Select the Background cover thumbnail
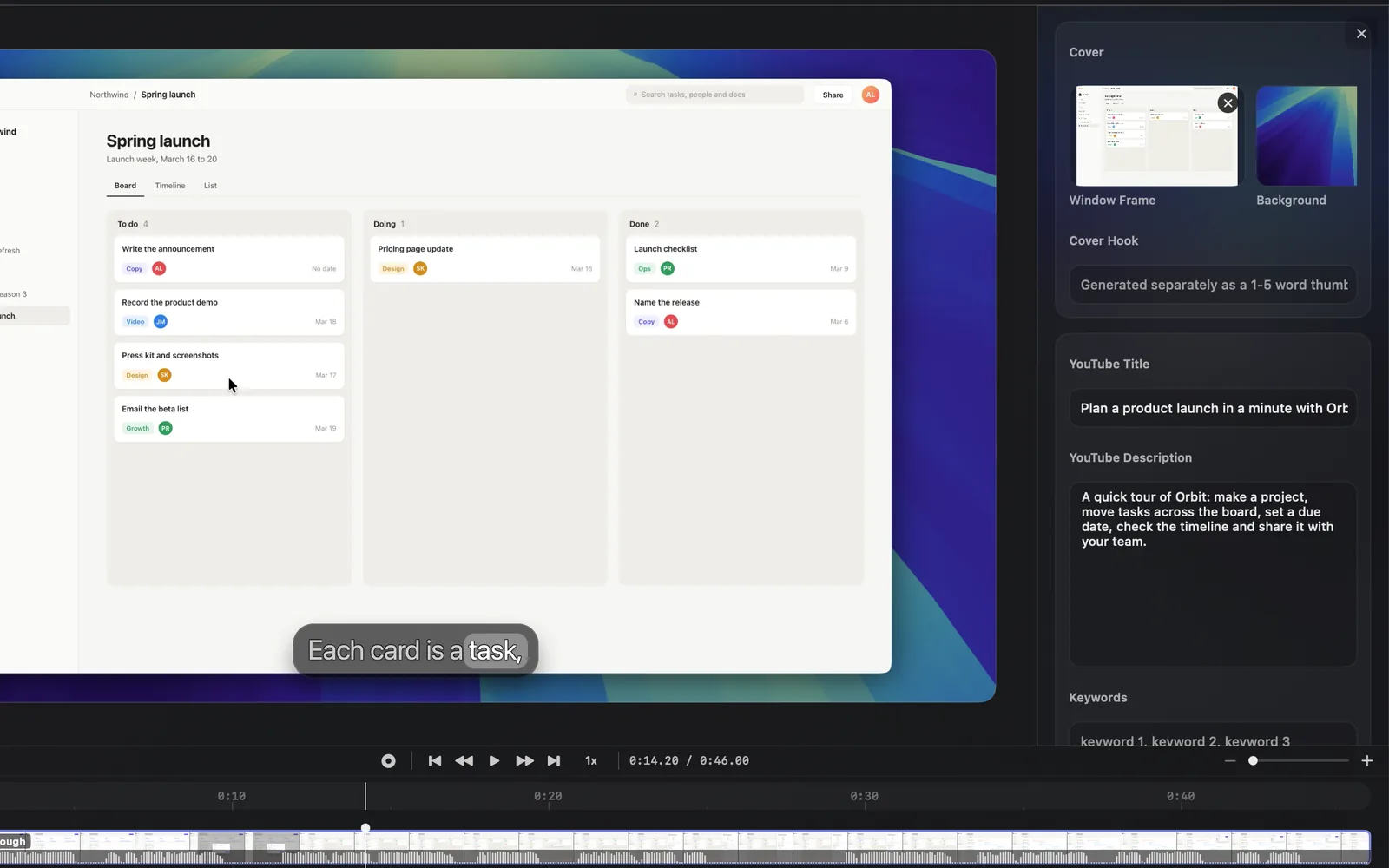1389x868 pixels. (1307, 135)
